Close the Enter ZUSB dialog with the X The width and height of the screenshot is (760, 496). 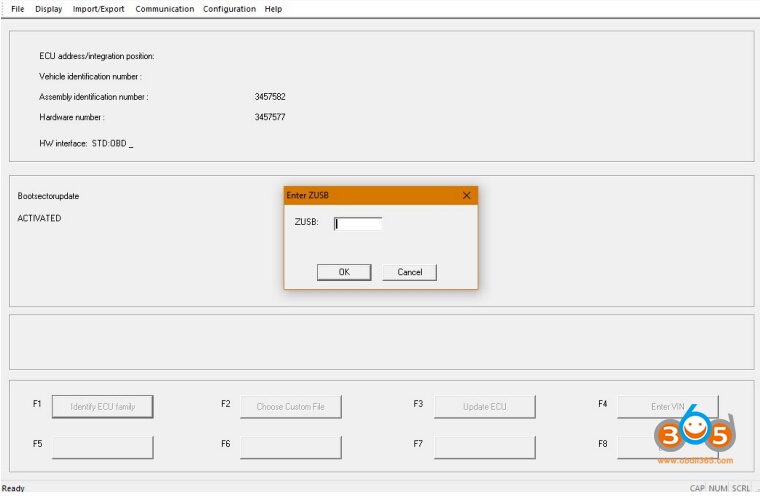466,195
